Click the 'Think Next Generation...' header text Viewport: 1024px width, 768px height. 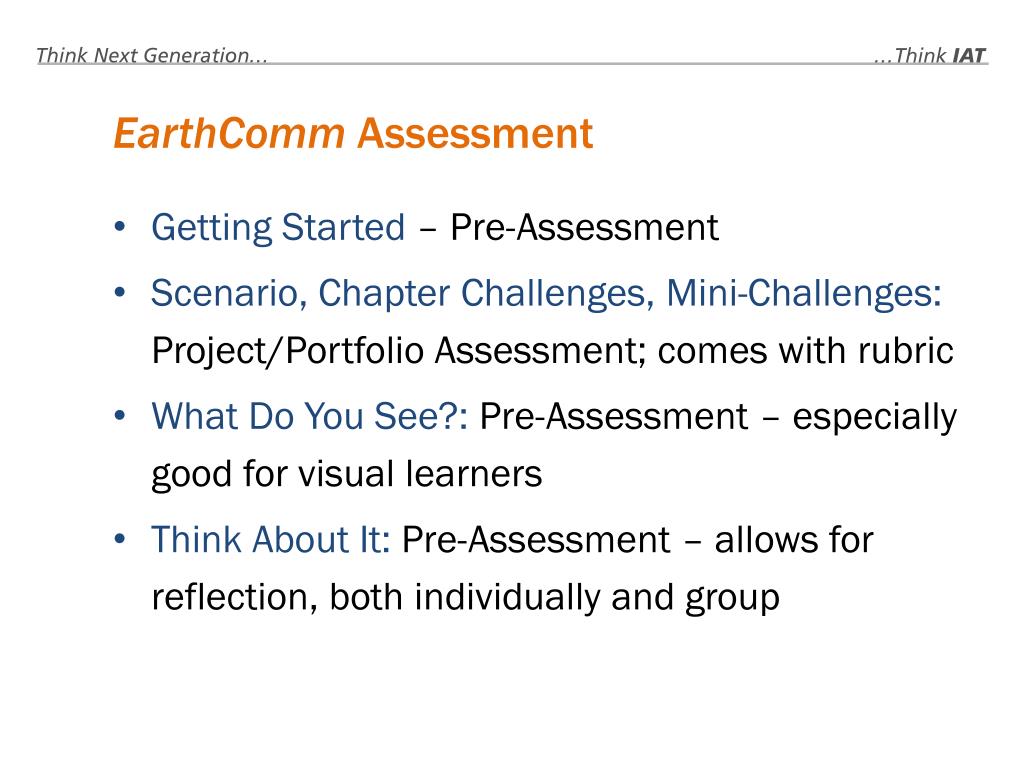pos(152,55)
